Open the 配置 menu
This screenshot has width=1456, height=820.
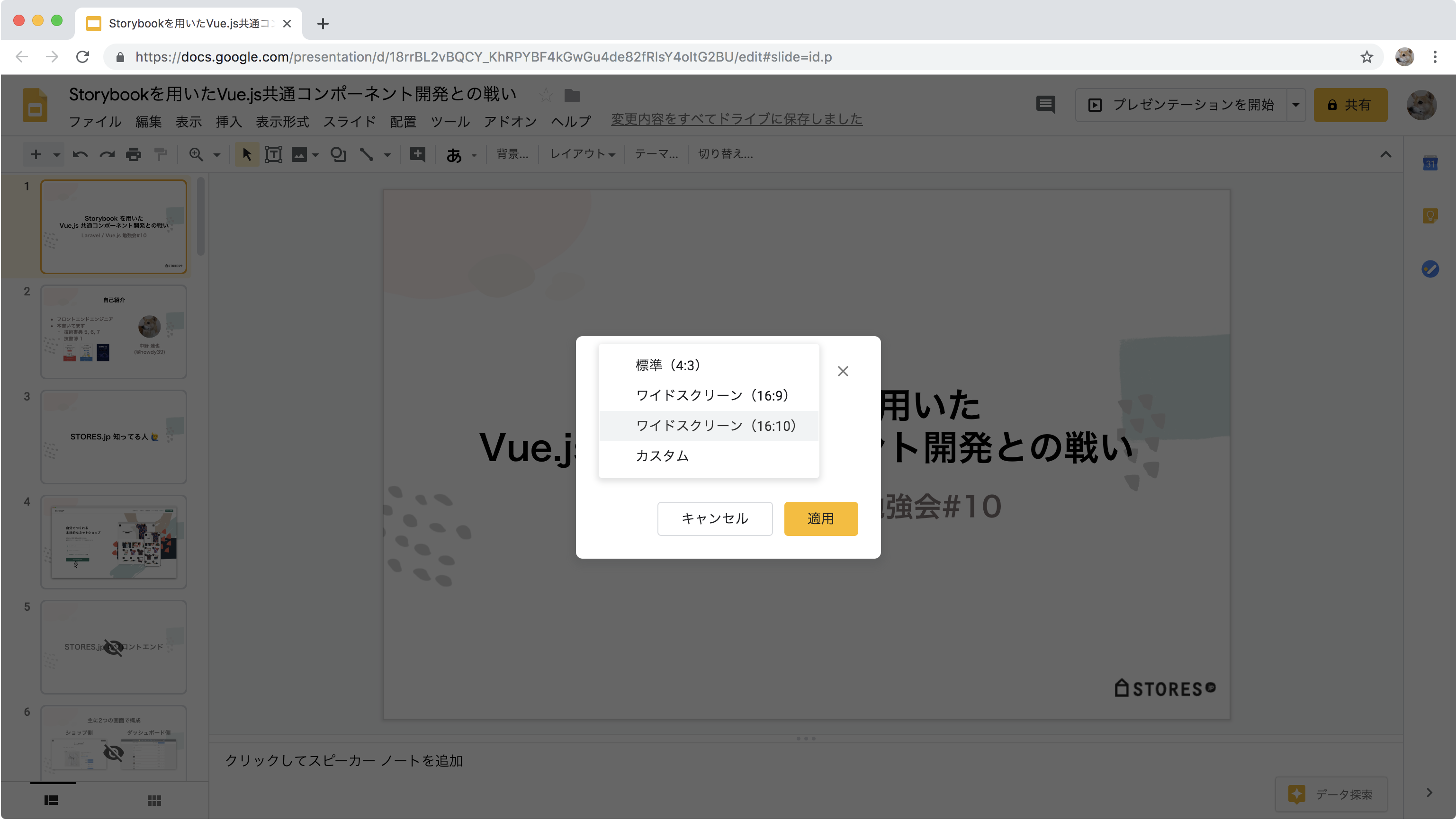(403, 122)
